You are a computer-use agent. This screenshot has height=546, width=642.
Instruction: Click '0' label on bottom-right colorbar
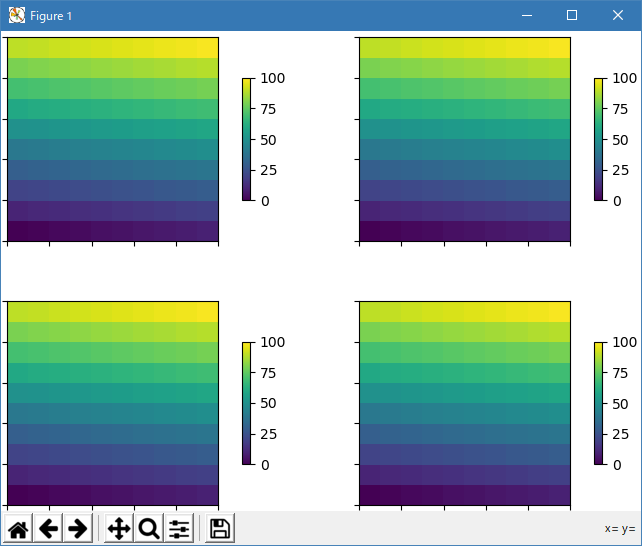[x=617, y=465]
